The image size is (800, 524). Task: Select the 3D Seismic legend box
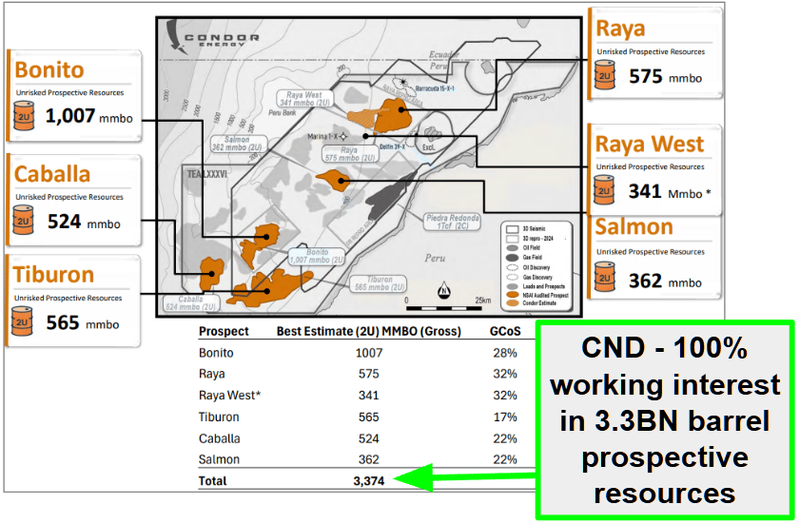click(512, 229)
